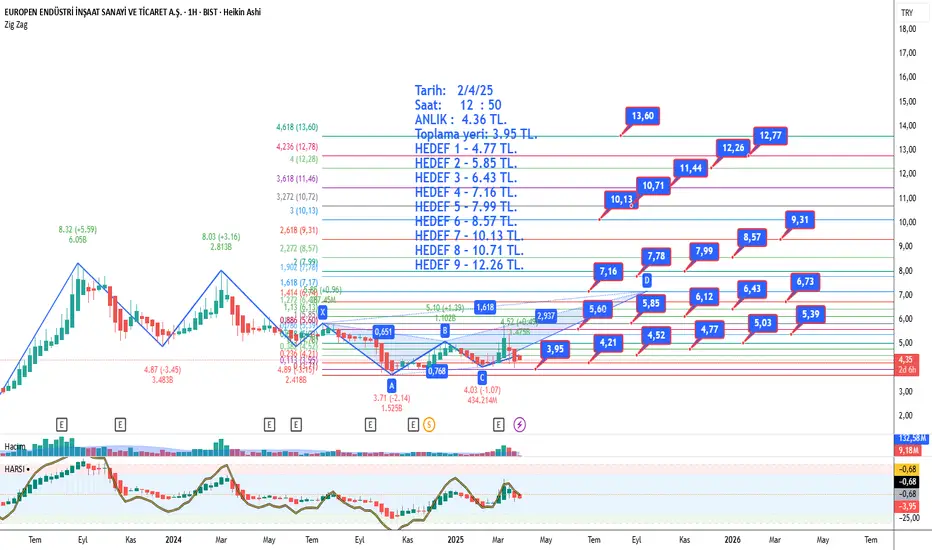
Task: Select the 6,73 callout label
Action: 805,282
